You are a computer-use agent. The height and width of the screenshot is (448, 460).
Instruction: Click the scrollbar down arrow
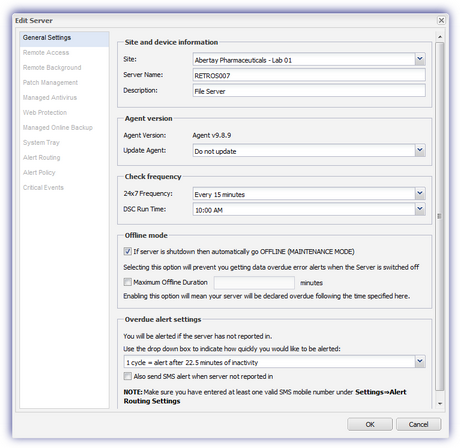[440, 403]
